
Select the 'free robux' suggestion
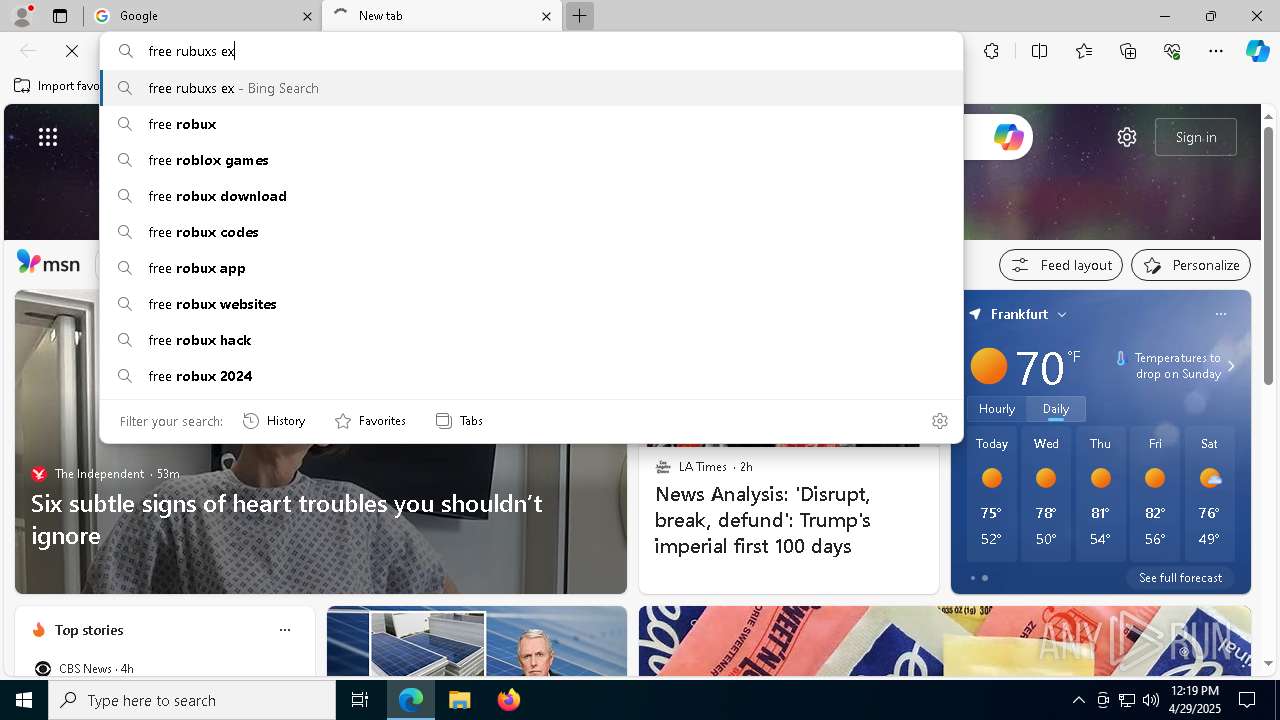coord(532,124)
